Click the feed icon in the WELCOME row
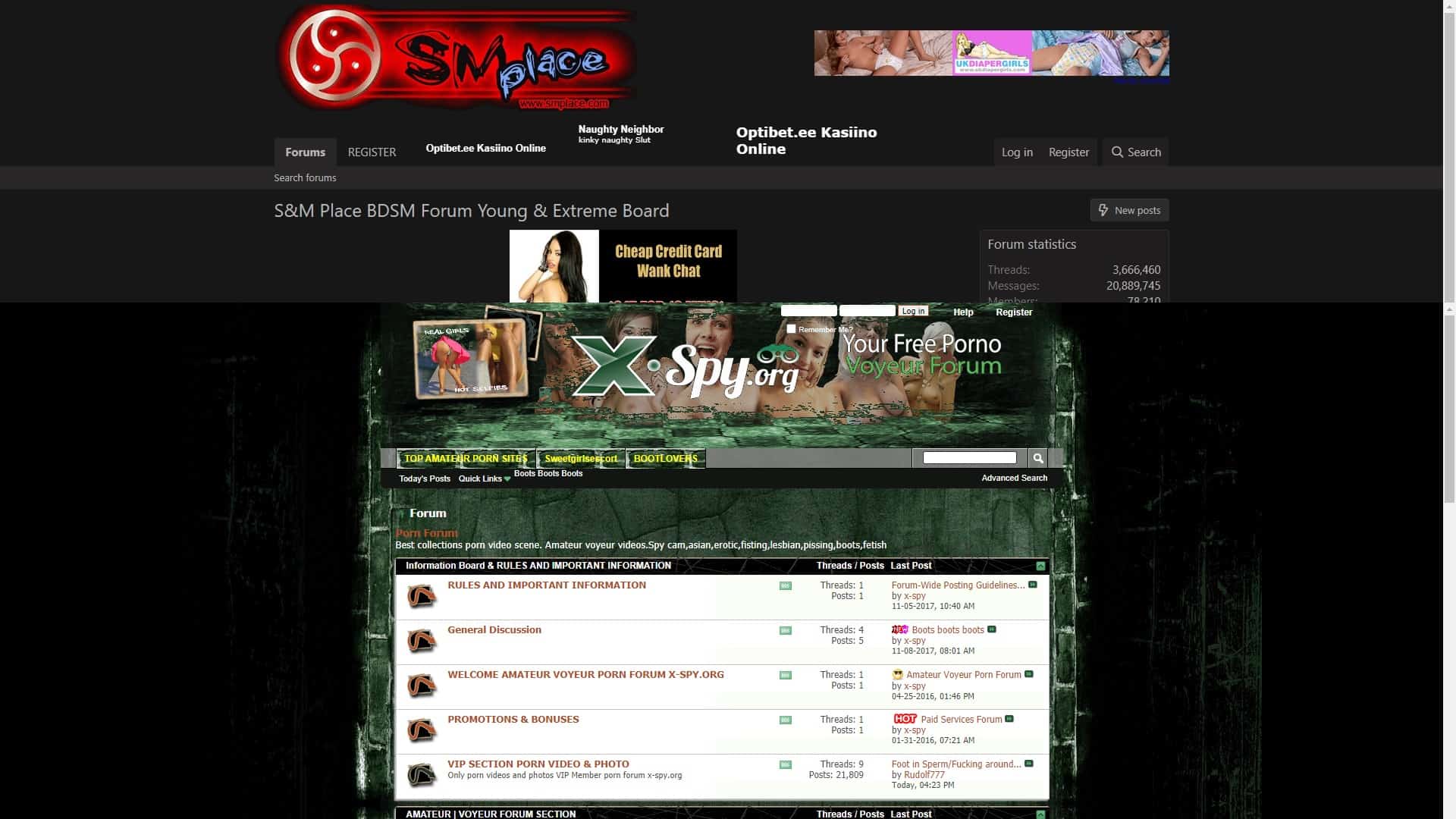The width and height of the screenshot is (1456, 819). [x=786, y=675]
